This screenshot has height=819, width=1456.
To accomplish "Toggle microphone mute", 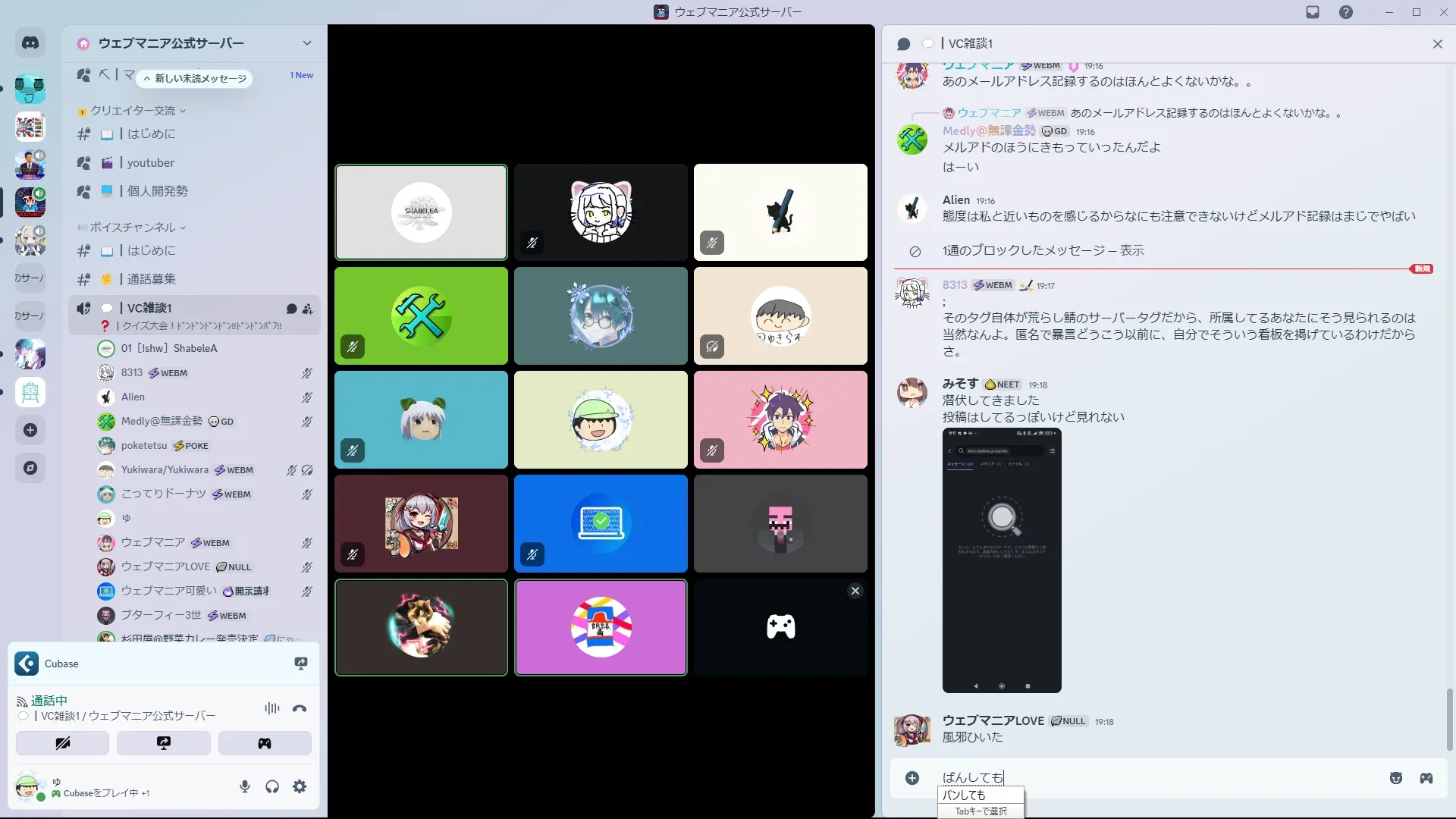I will (x=245, y=786).
